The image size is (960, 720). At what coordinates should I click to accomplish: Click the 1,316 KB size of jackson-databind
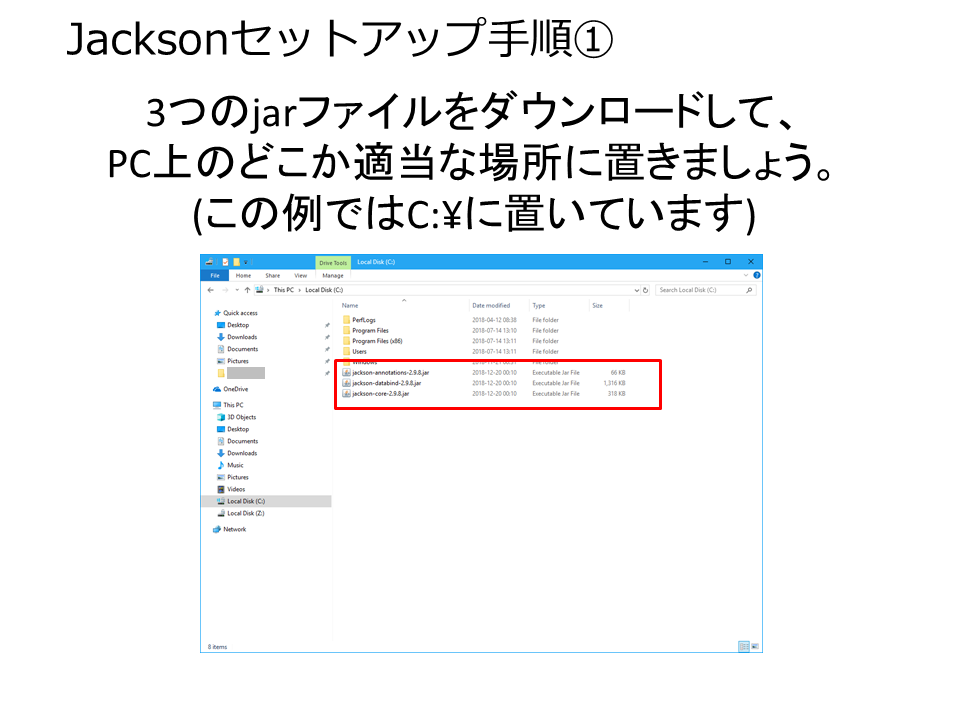click(615, 383)
